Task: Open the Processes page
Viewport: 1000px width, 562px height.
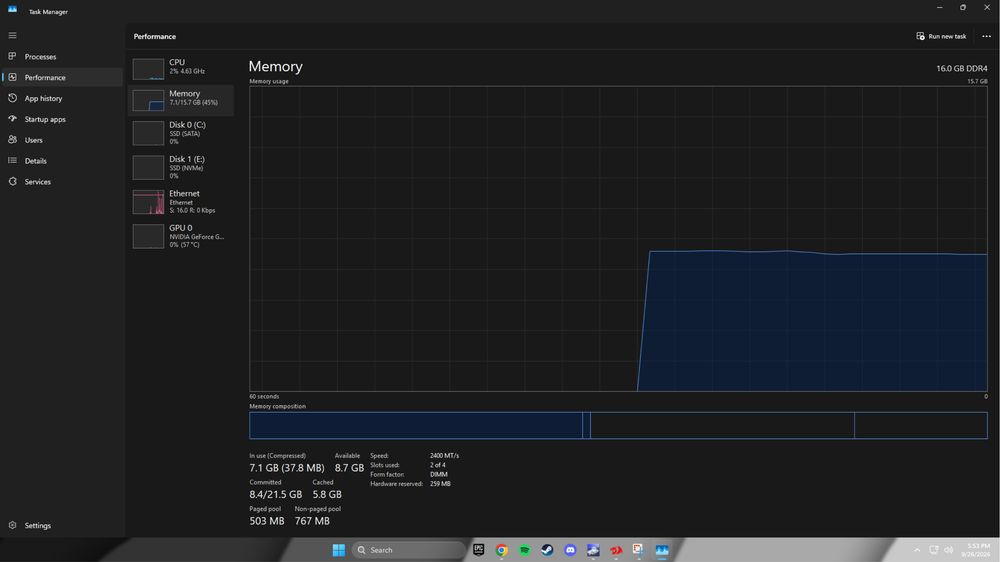Action: pos(62,57)
